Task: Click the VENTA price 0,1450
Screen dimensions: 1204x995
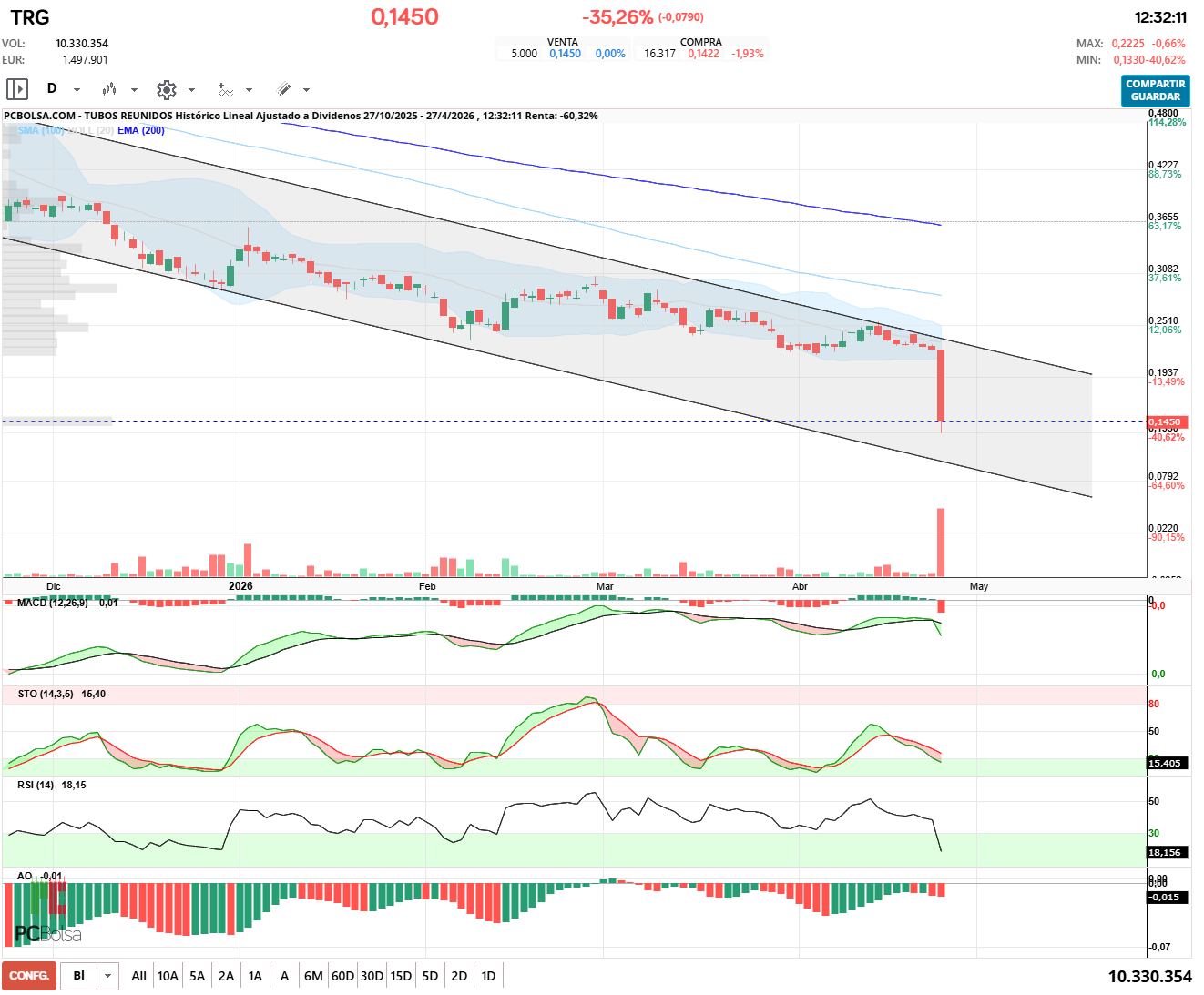Action: click(565, 54)
